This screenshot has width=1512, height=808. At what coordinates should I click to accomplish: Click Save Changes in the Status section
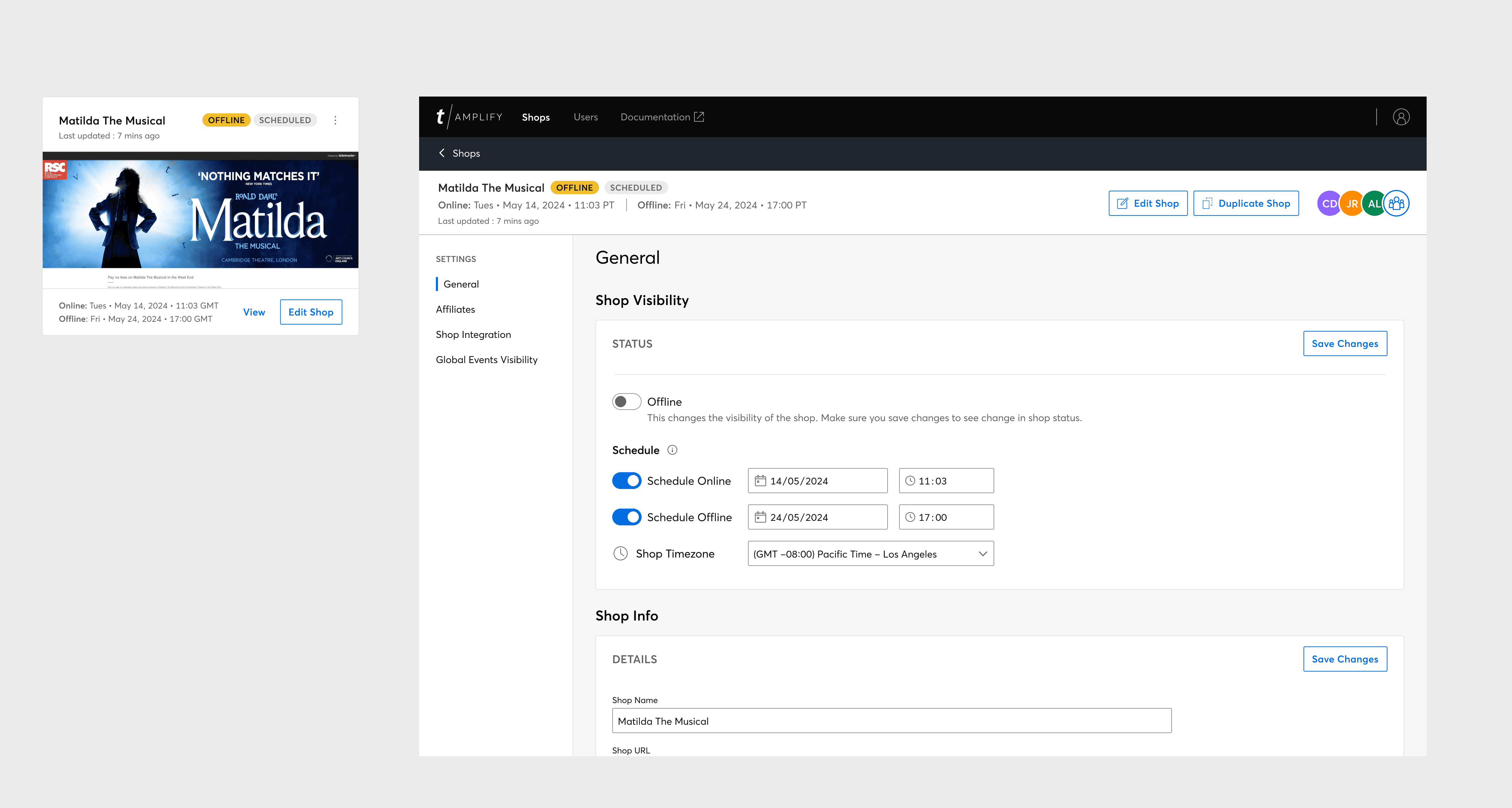click(x=1345, y=344)
